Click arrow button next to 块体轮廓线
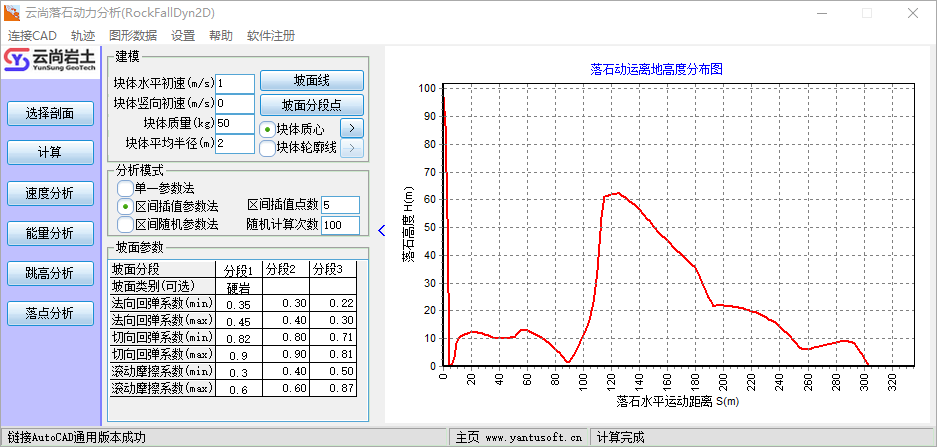 click(351, 149)
